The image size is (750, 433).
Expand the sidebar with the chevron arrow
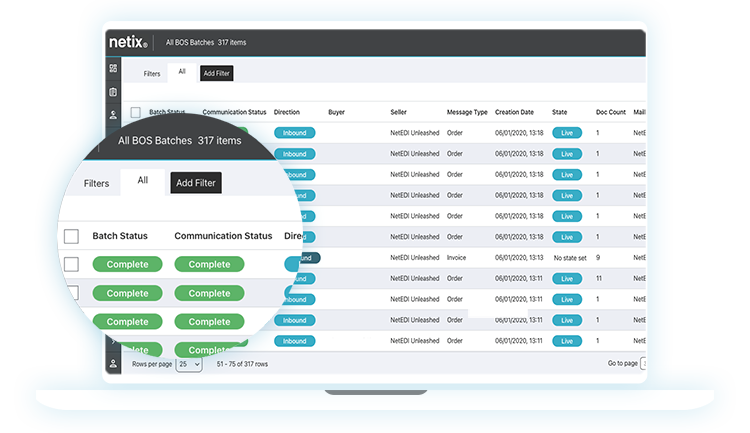pos(113,342)
